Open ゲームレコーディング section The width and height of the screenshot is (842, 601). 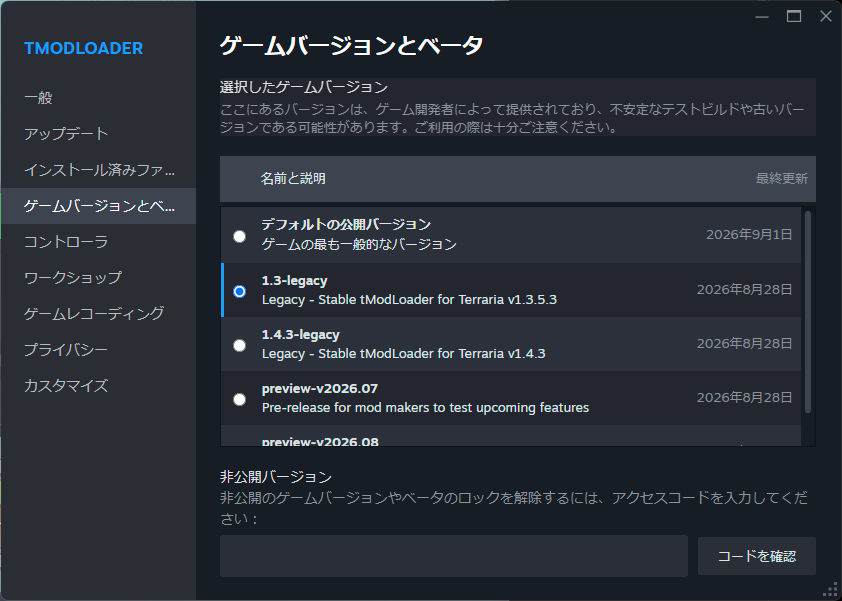[x=94, y=314]
